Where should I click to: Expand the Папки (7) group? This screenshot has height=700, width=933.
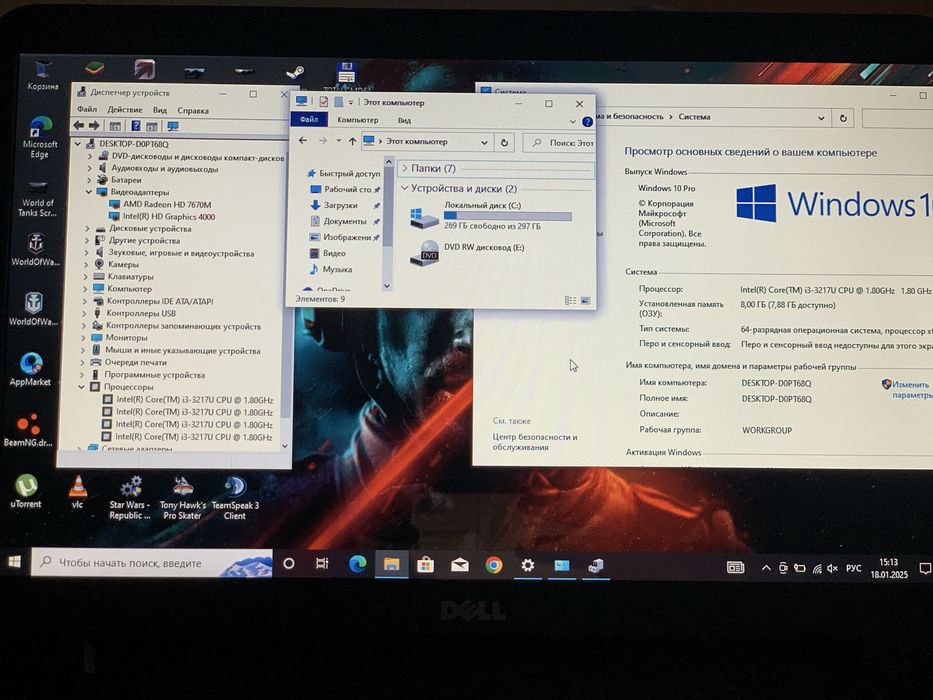click(405, 168)
